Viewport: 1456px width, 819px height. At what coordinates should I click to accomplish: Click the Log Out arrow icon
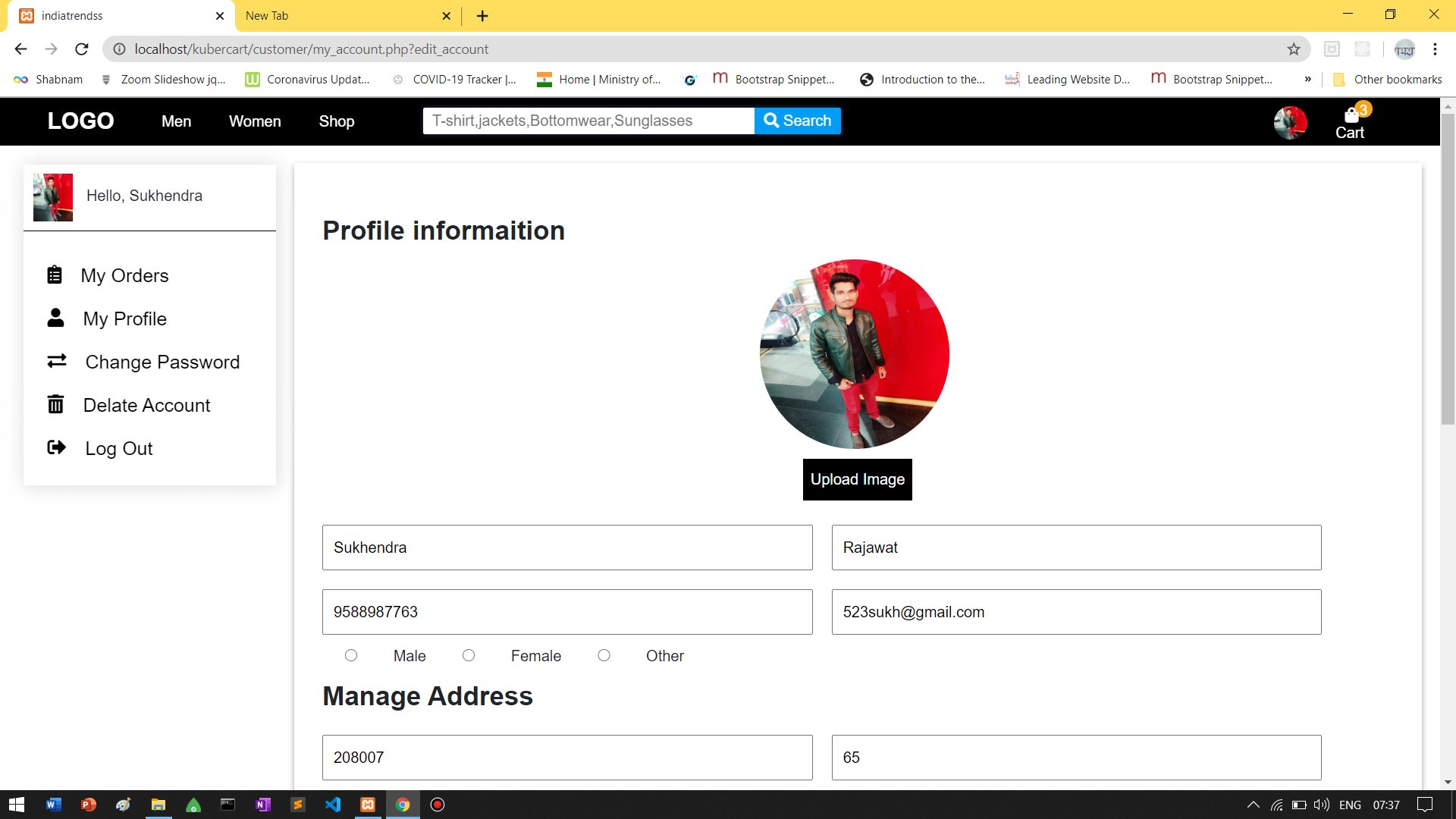click(x=57, y=447)
